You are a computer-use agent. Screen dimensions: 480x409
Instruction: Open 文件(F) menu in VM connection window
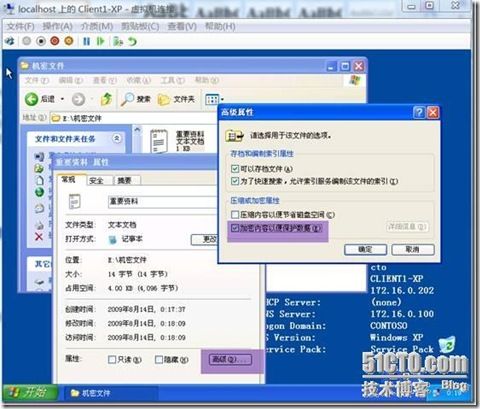point(21,26)
